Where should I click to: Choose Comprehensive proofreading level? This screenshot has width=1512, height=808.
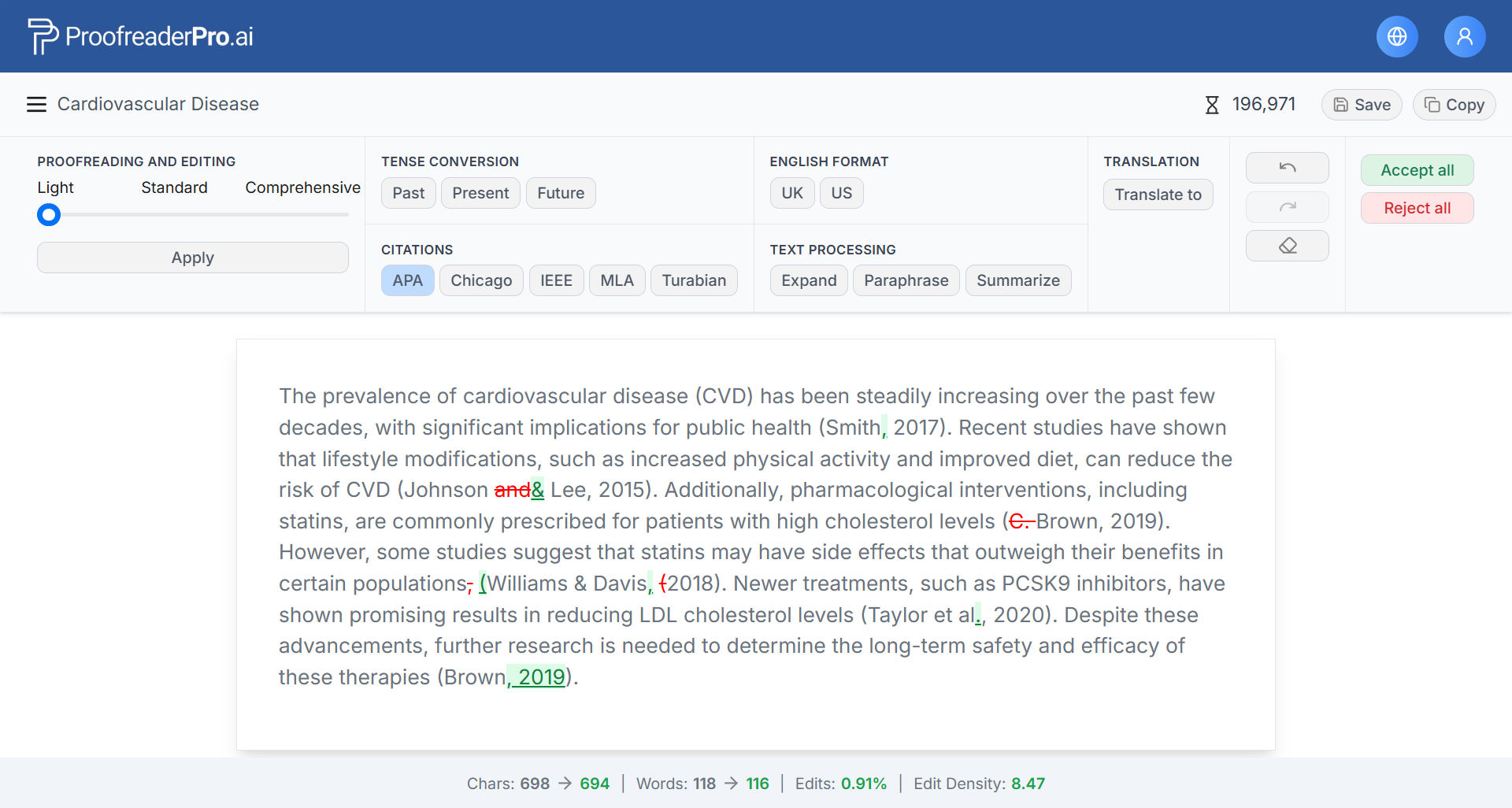302,187
